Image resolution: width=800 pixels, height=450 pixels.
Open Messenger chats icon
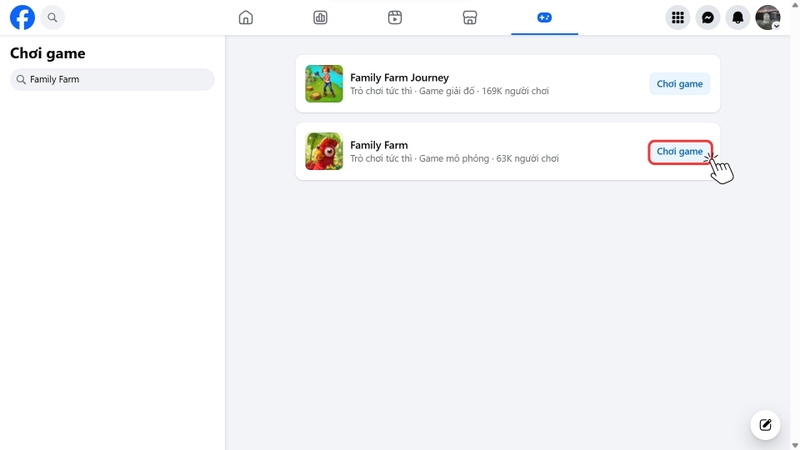[x=708, y=17]
